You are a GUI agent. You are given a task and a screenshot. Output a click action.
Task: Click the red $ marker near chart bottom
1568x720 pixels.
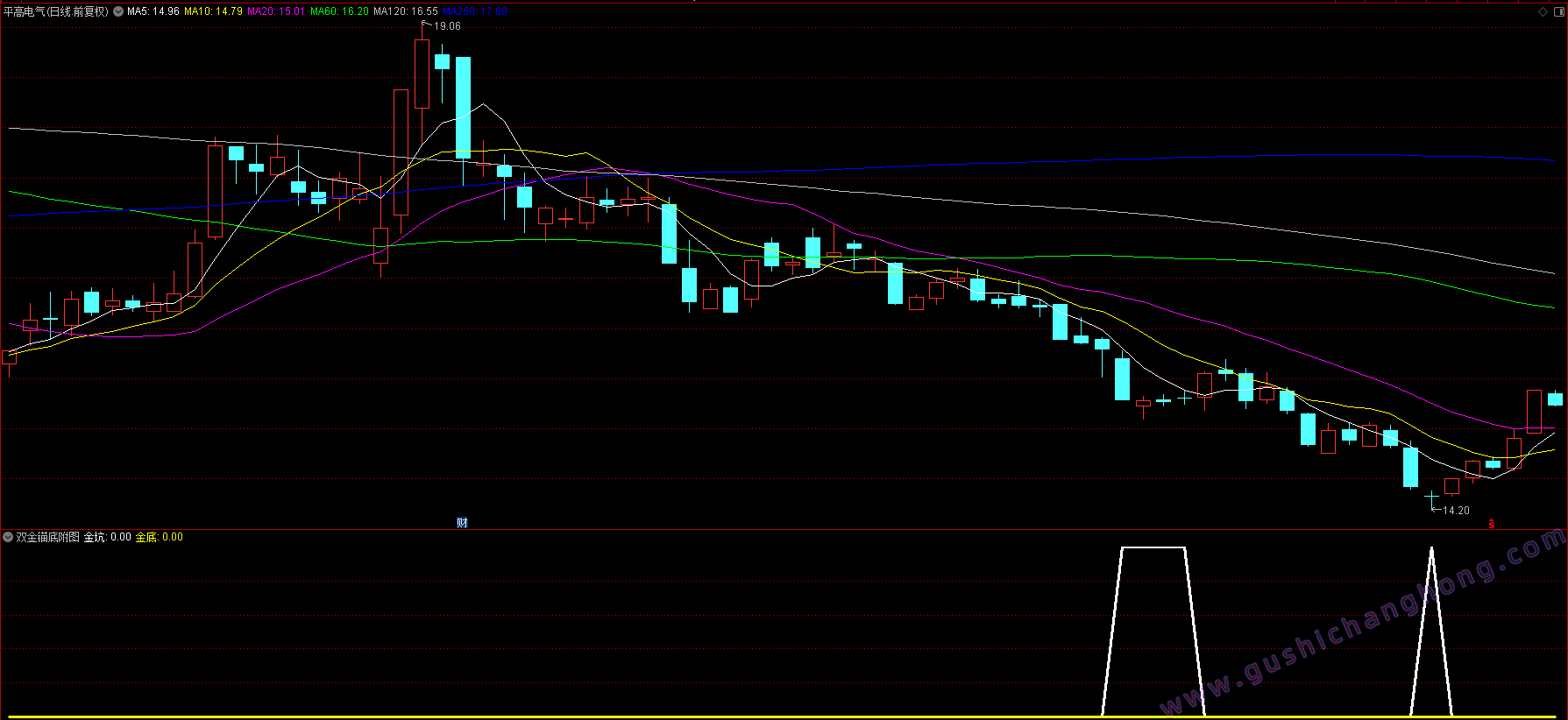click(1492, 524)
